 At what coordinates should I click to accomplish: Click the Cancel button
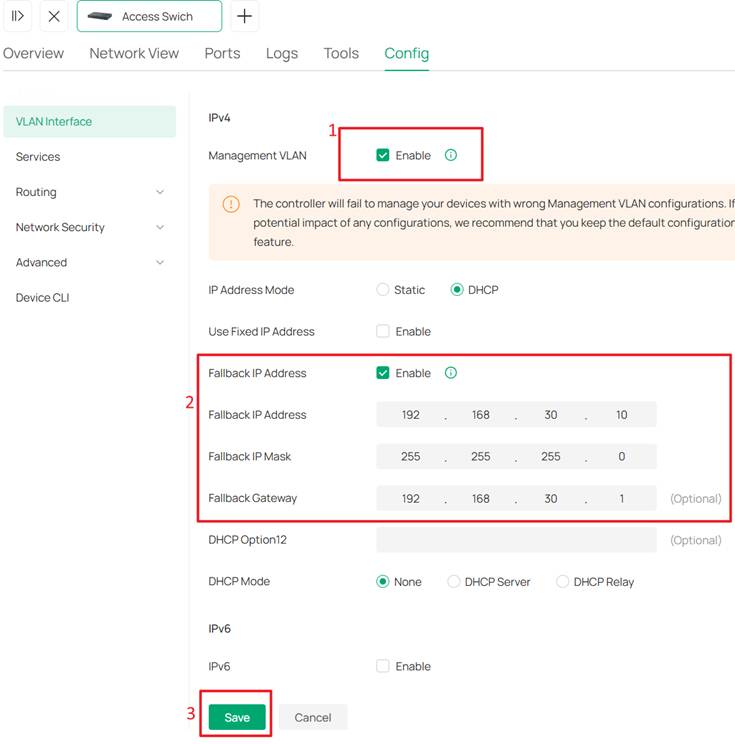[x=313, y=717]
